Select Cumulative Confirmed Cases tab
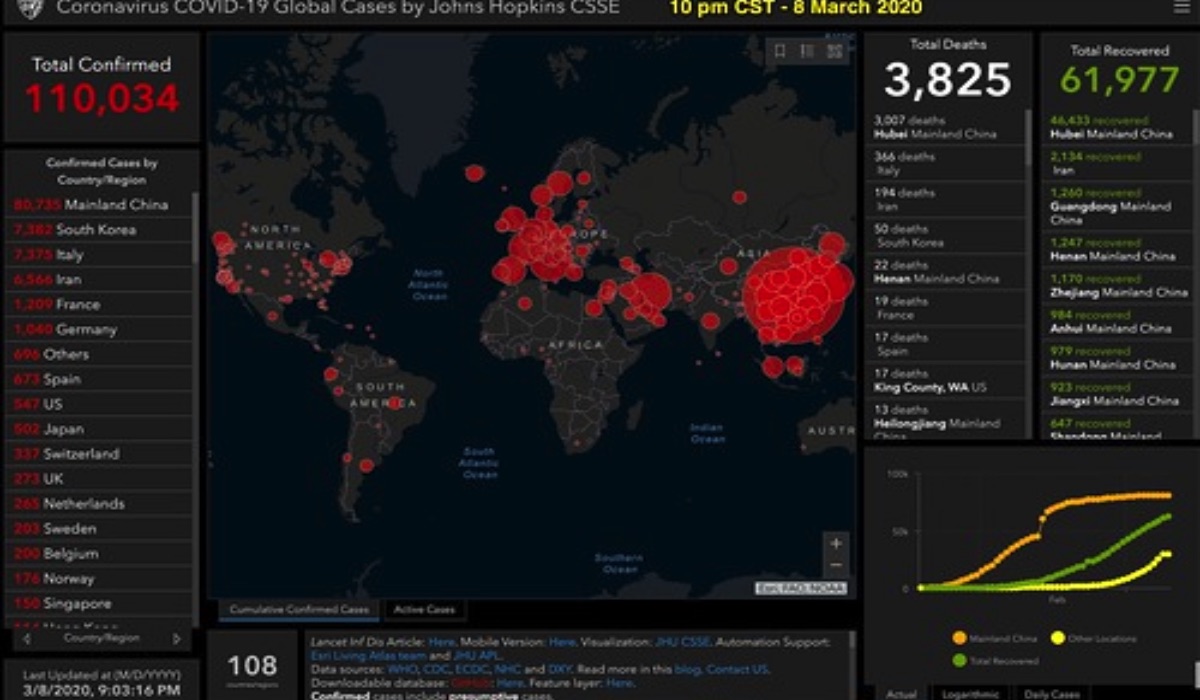 coord(299,609)
